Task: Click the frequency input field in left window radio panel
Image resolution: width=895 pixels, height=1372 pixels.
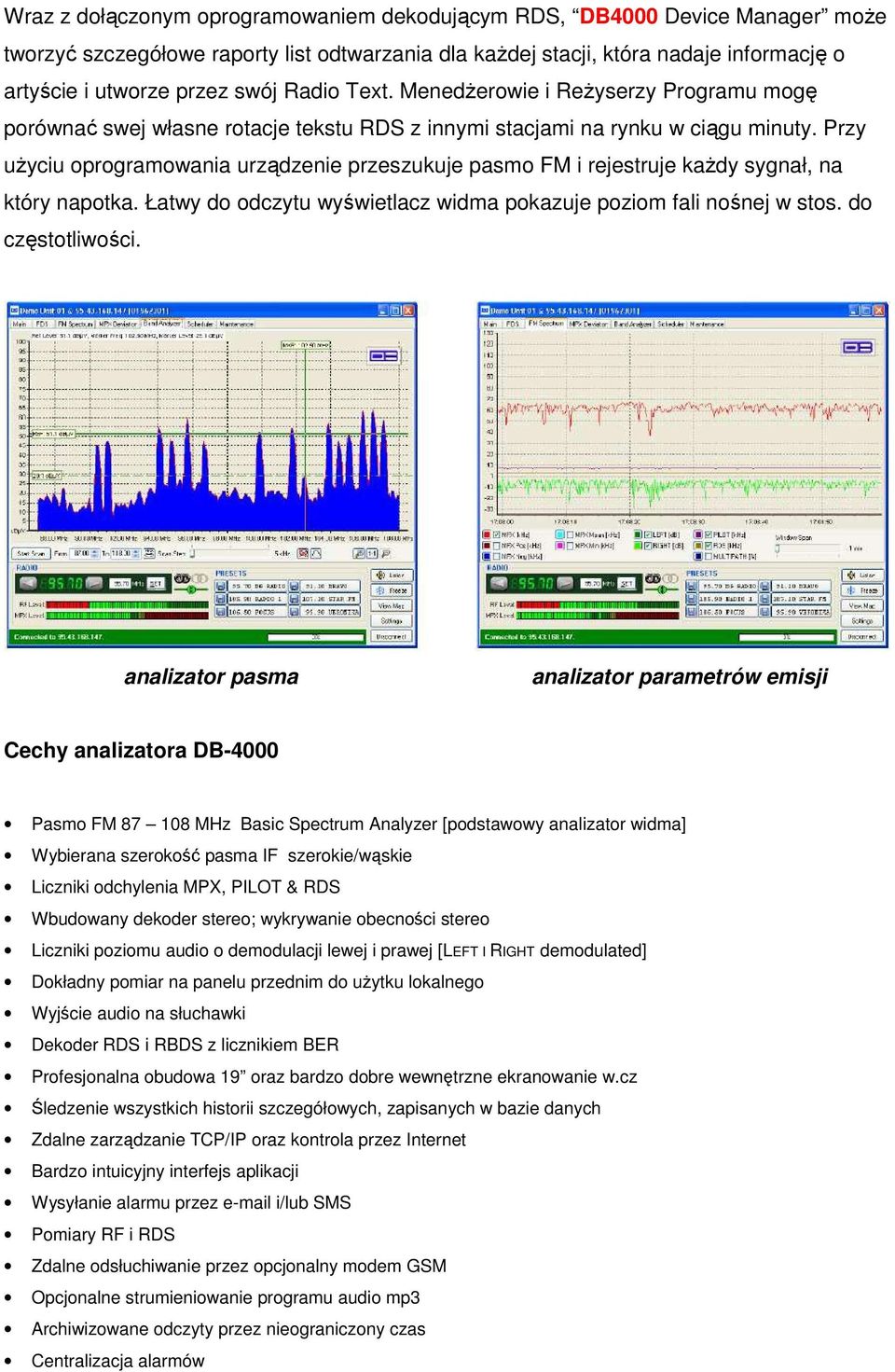Action: point(120,584)
